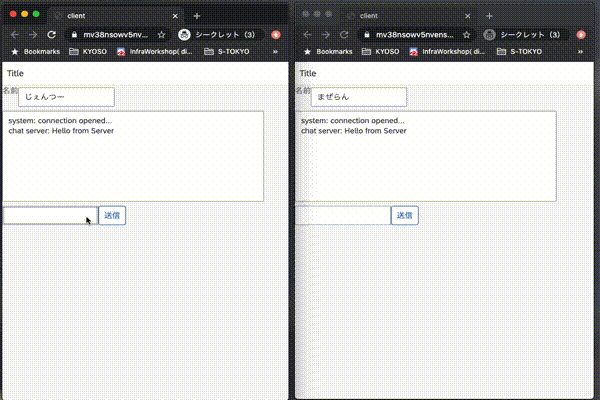
Task: Reload the page in left browser window
Action: pos(51,35)
